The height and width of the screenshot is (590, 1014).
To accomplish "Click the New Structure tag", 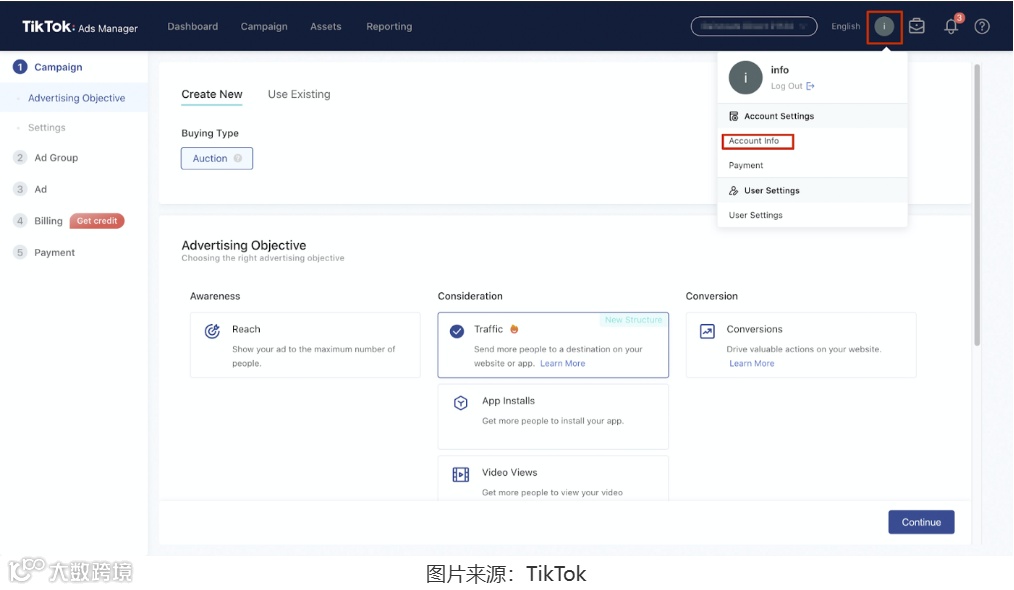I will point(633,320).
